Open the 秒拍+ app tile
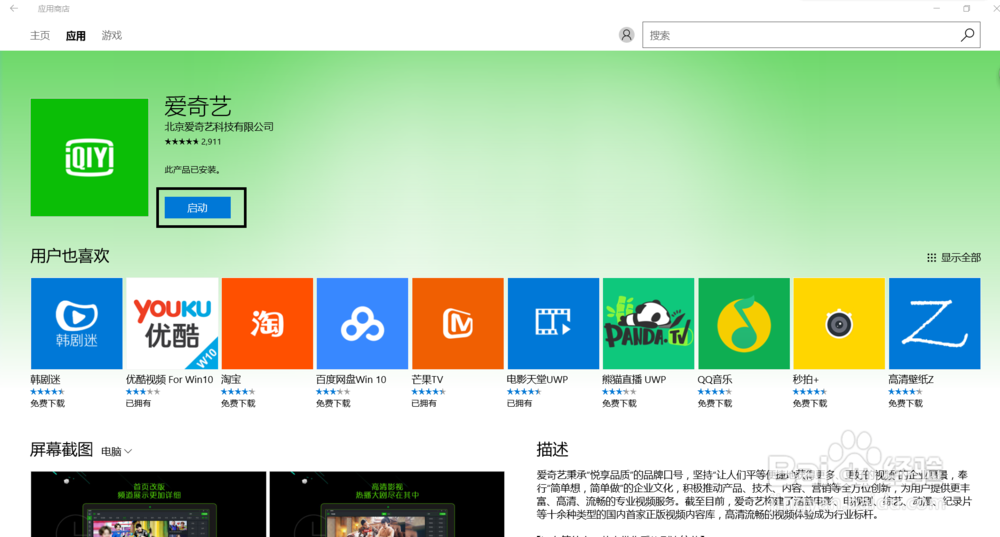 839,323
